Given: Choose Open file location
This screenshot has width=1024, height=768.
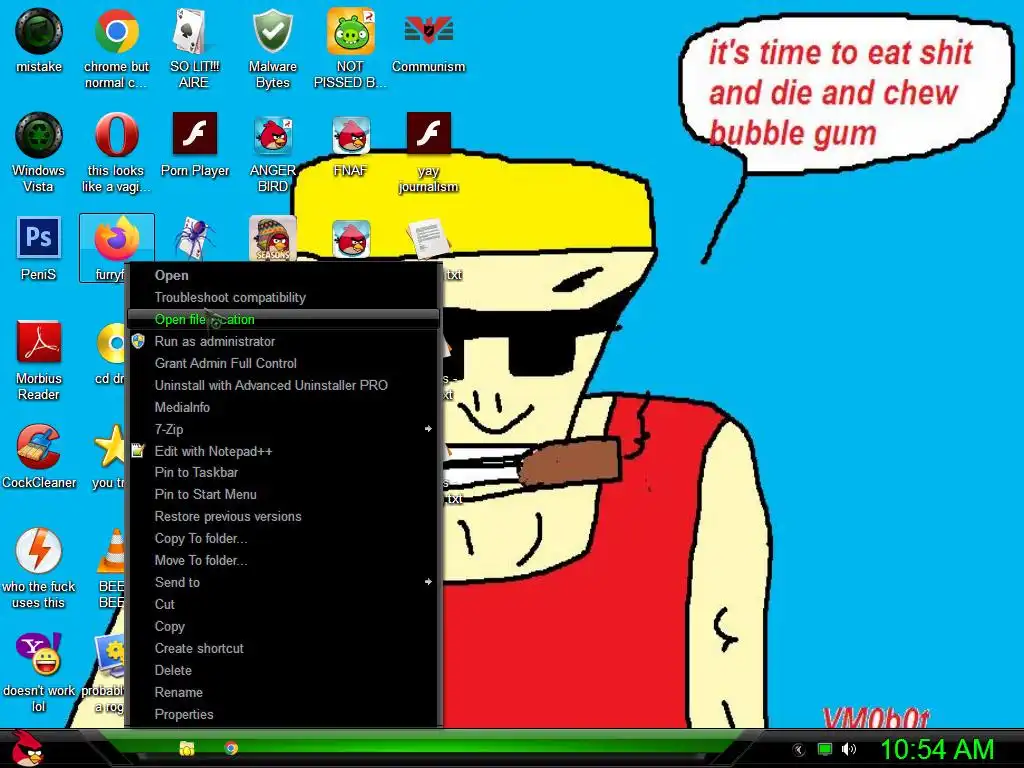Looking at the screenshot, I should [284, 319].
